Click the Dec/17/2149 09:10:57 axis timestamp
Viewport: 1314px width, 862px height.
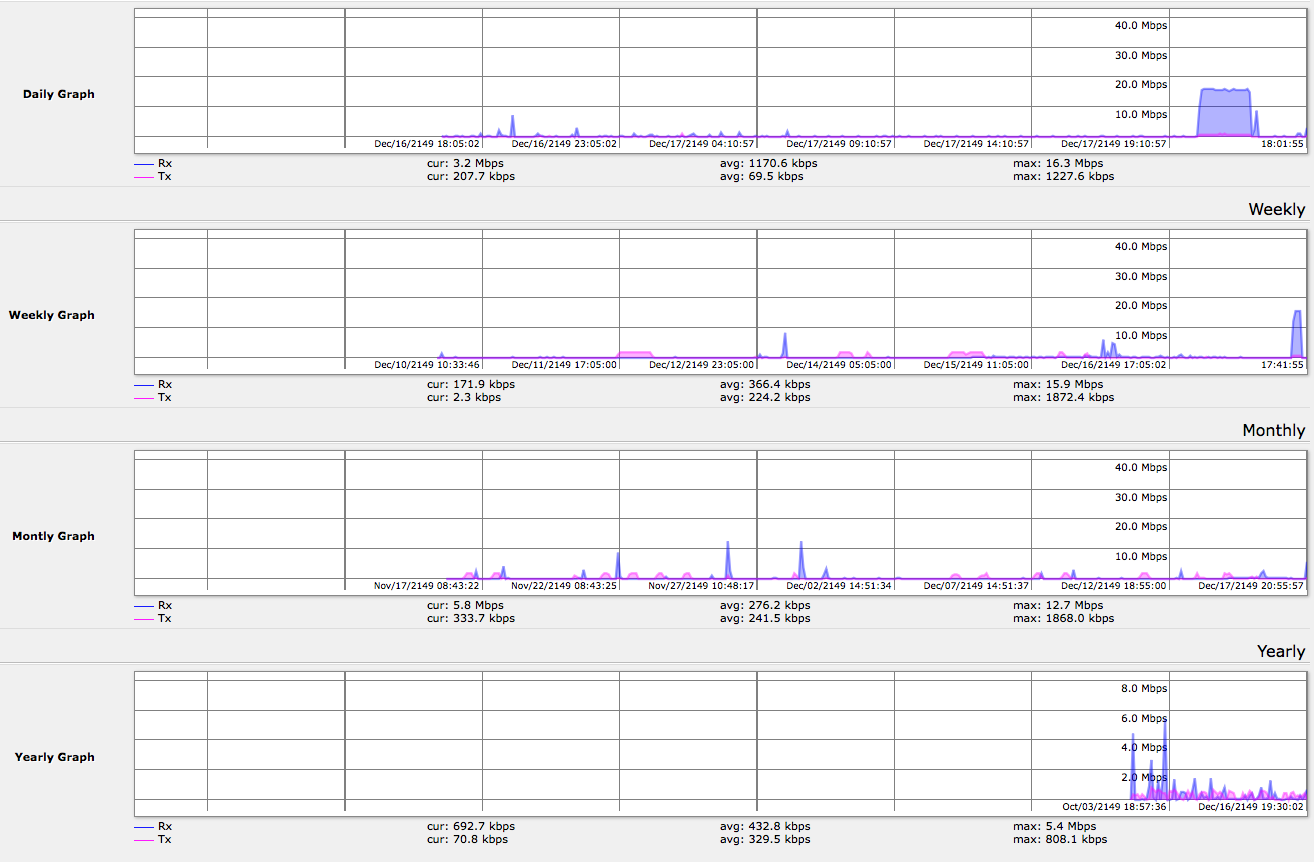[x=838, y=144]
